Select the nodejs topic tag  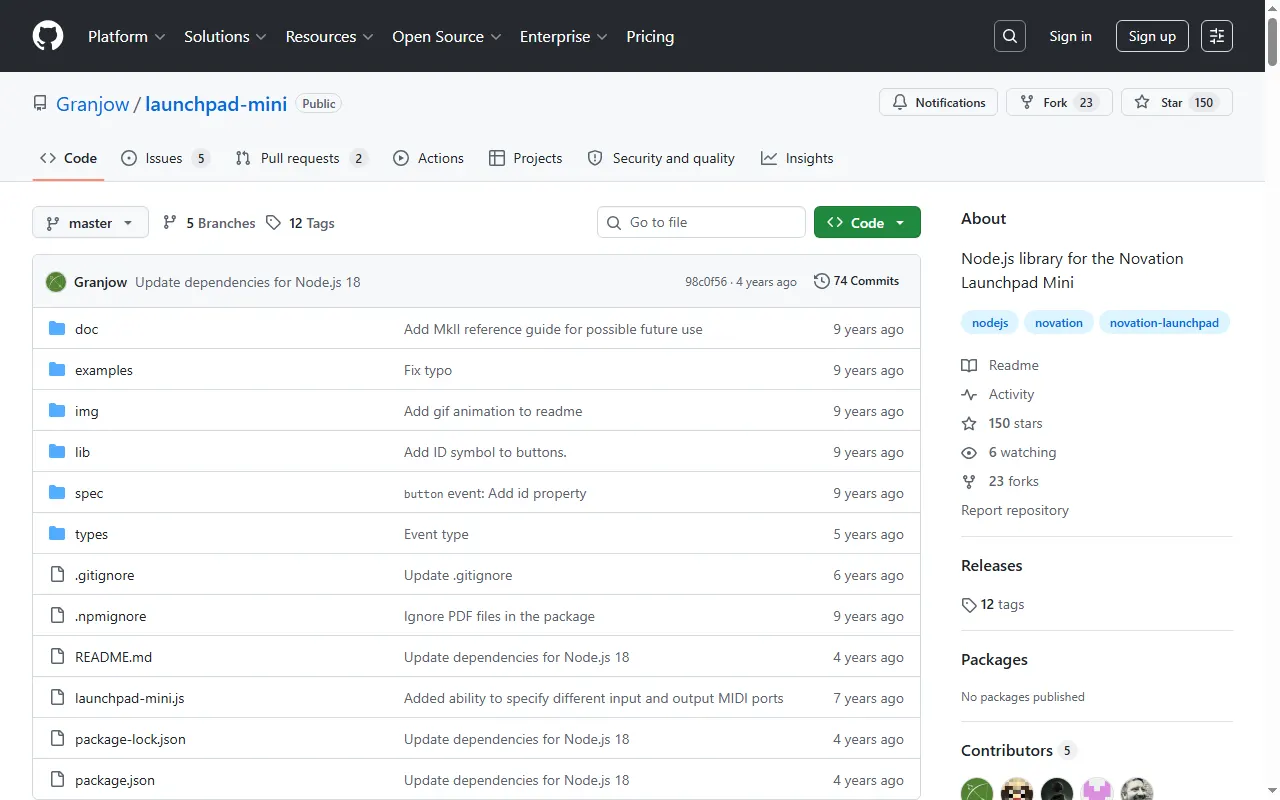[x=990, y=323]
